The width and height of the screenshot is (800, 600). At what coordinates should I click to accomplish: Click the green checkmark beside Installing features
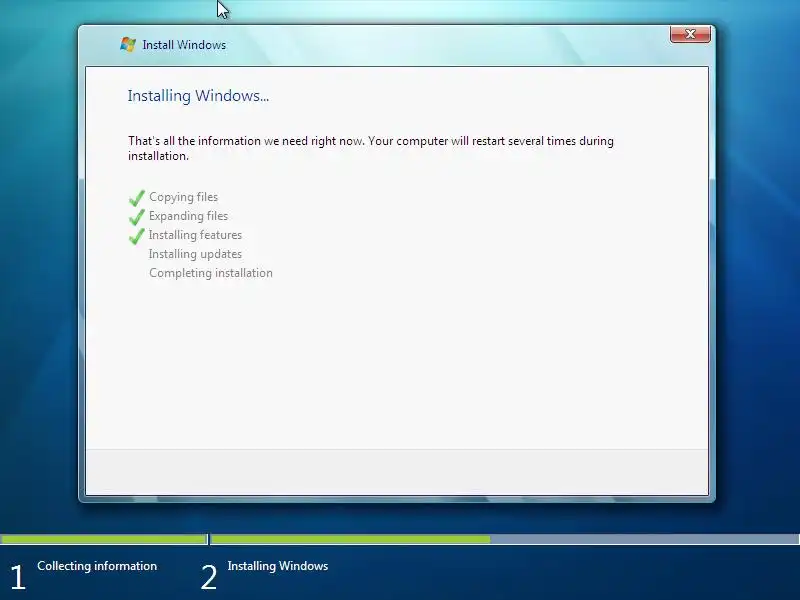137,235
